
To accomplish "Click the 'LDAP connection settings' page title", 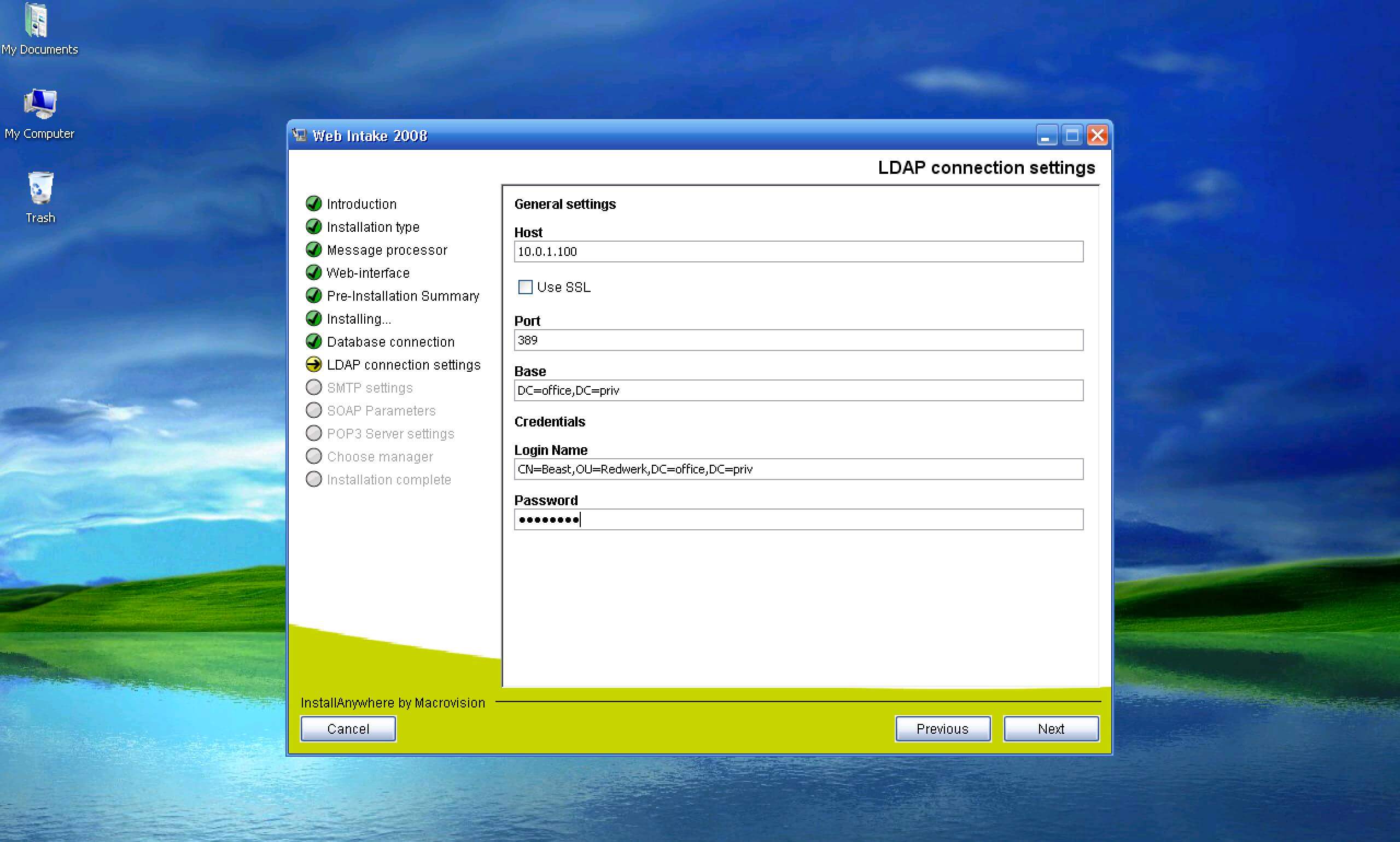I will (x=987, y=167).
